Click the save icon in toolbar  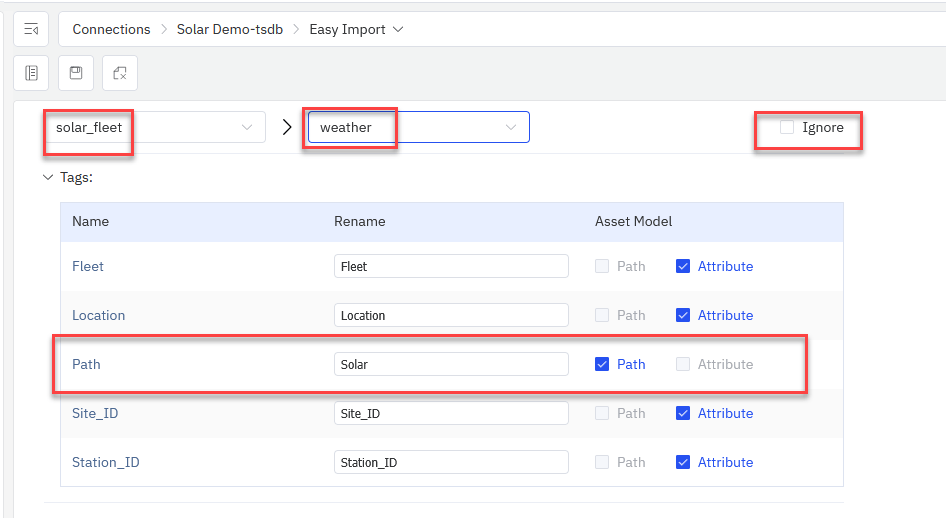pos(75,73)
